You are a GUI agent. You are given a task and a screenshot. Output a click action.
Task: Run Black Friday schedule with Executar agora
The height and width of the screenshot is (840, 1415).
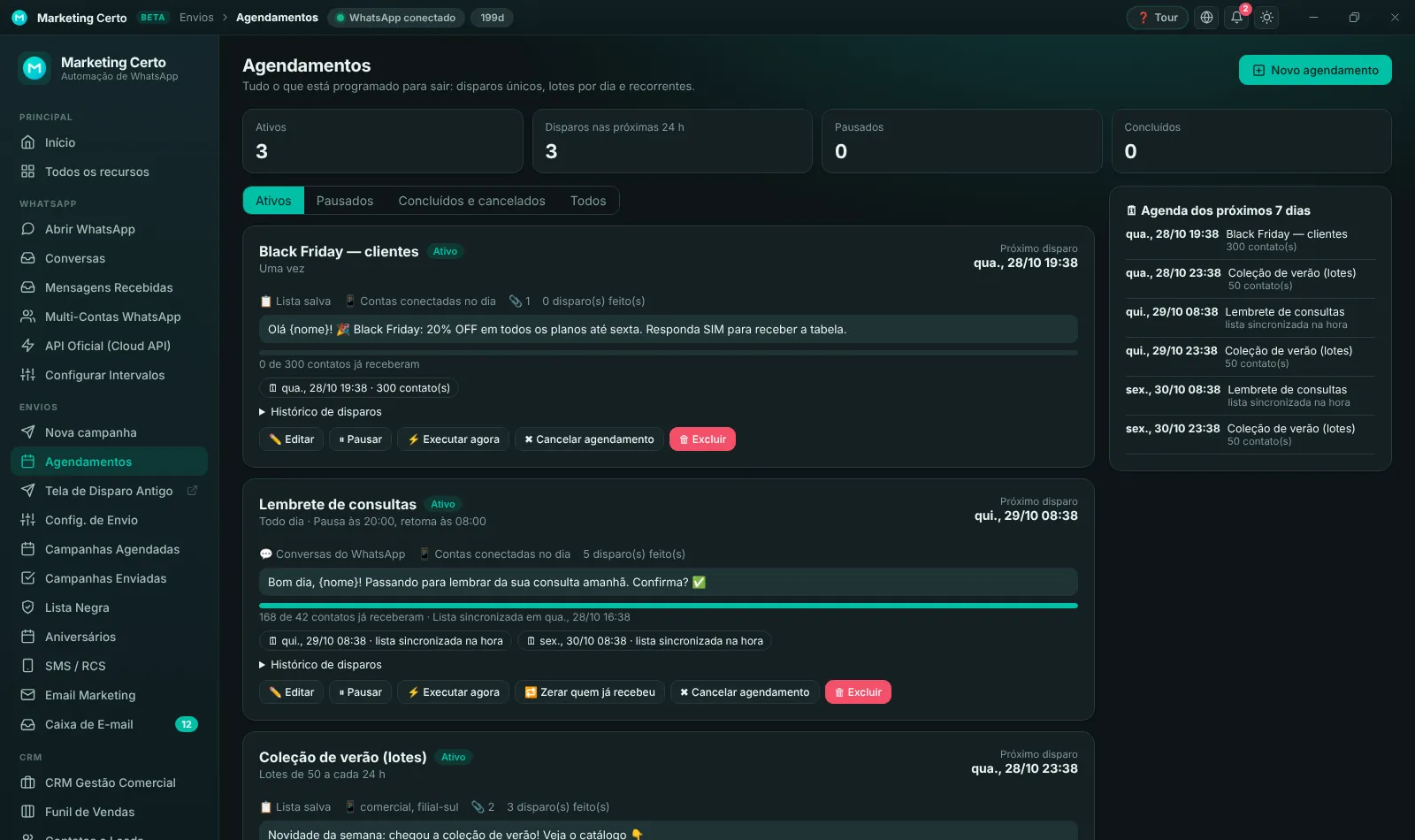coord(454,439)
